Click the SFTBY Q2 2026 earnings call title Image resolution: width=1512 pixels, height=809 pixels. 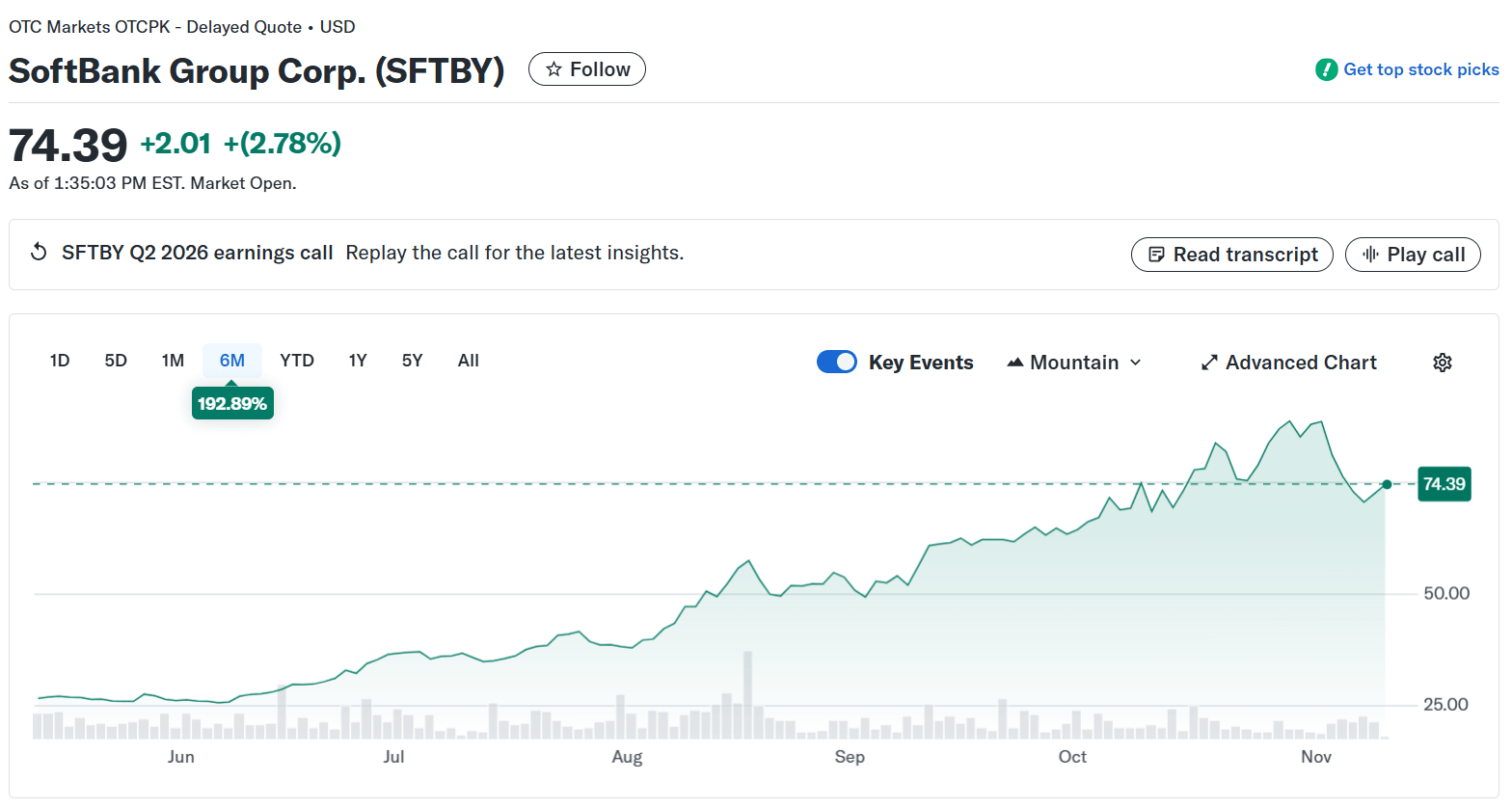pyautogui.click(x=198, y=253)
